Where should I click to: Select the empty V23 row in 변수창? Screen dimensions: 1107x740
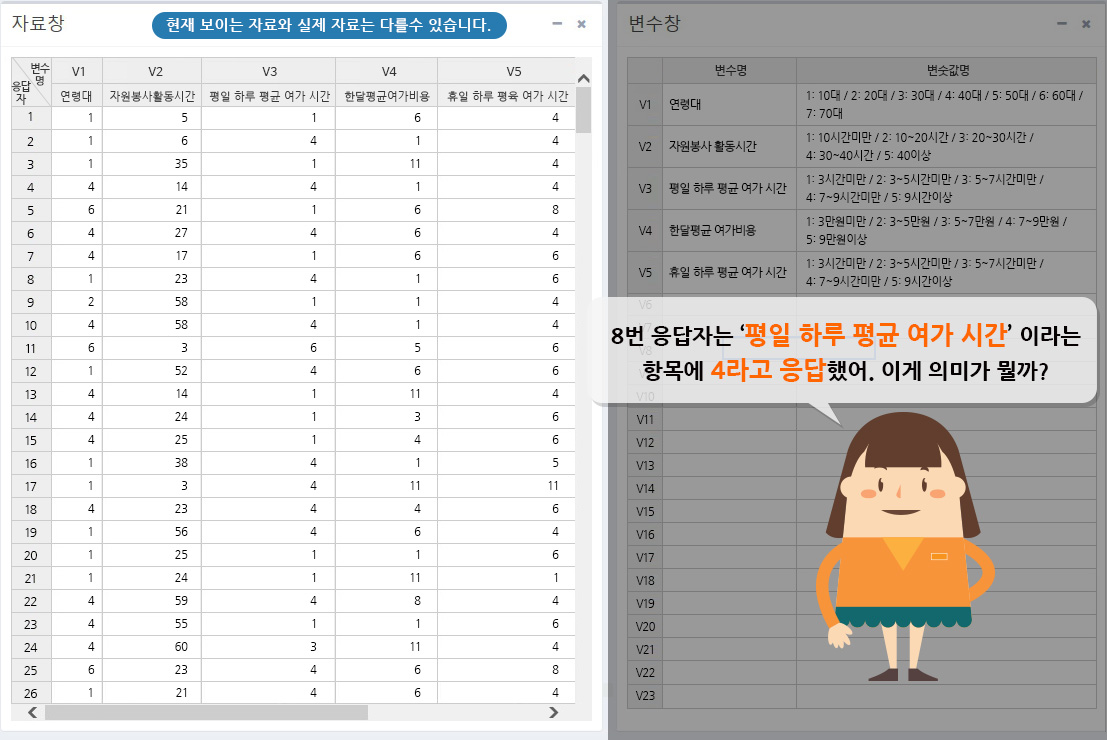(862, 696)
